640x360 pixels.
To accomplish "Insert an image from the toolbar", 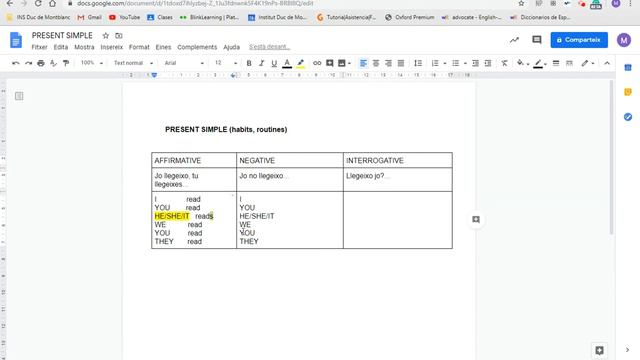I will (x=342, y=63).
